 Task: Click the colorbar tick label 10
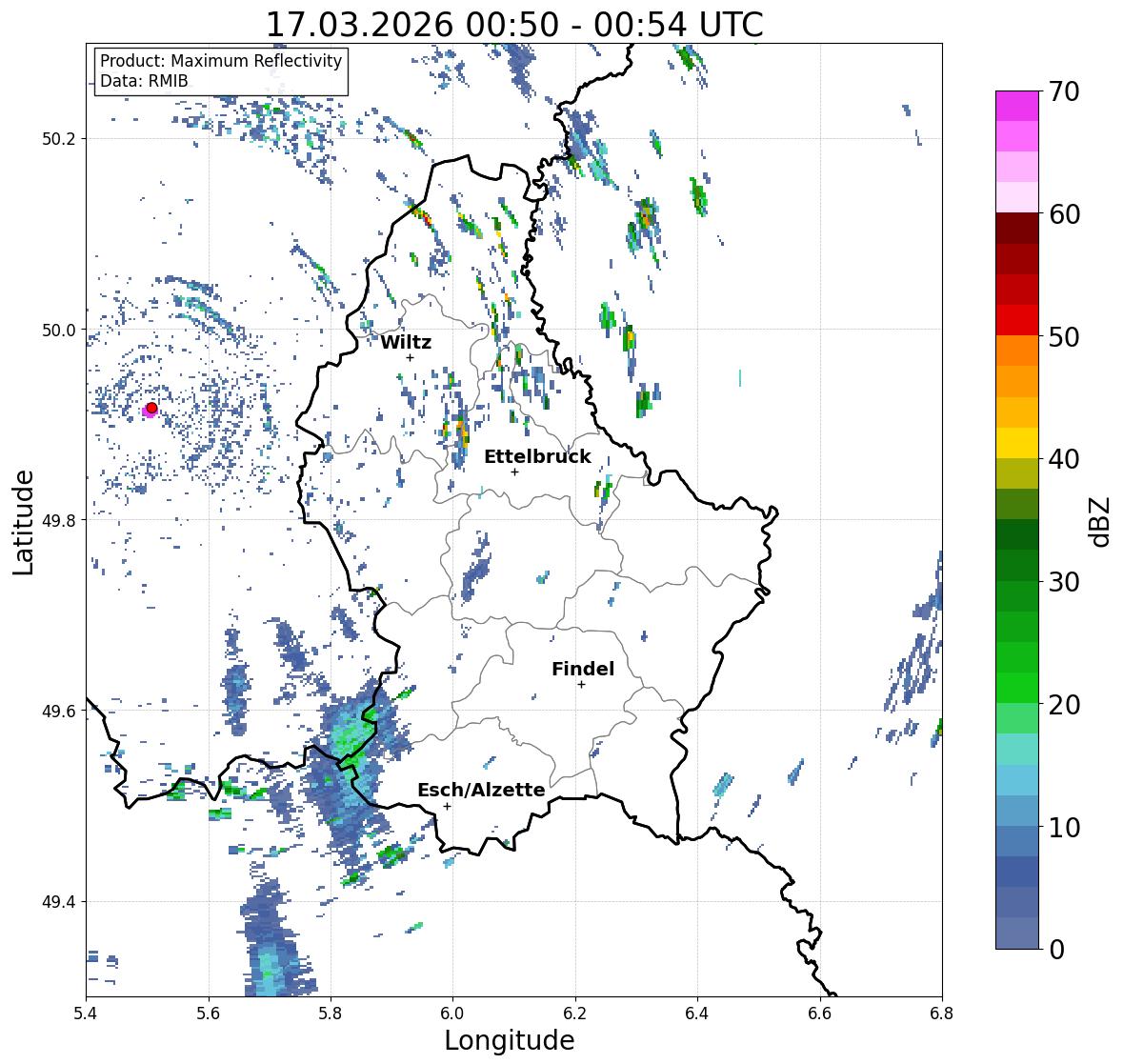(x=1064, y=827)
